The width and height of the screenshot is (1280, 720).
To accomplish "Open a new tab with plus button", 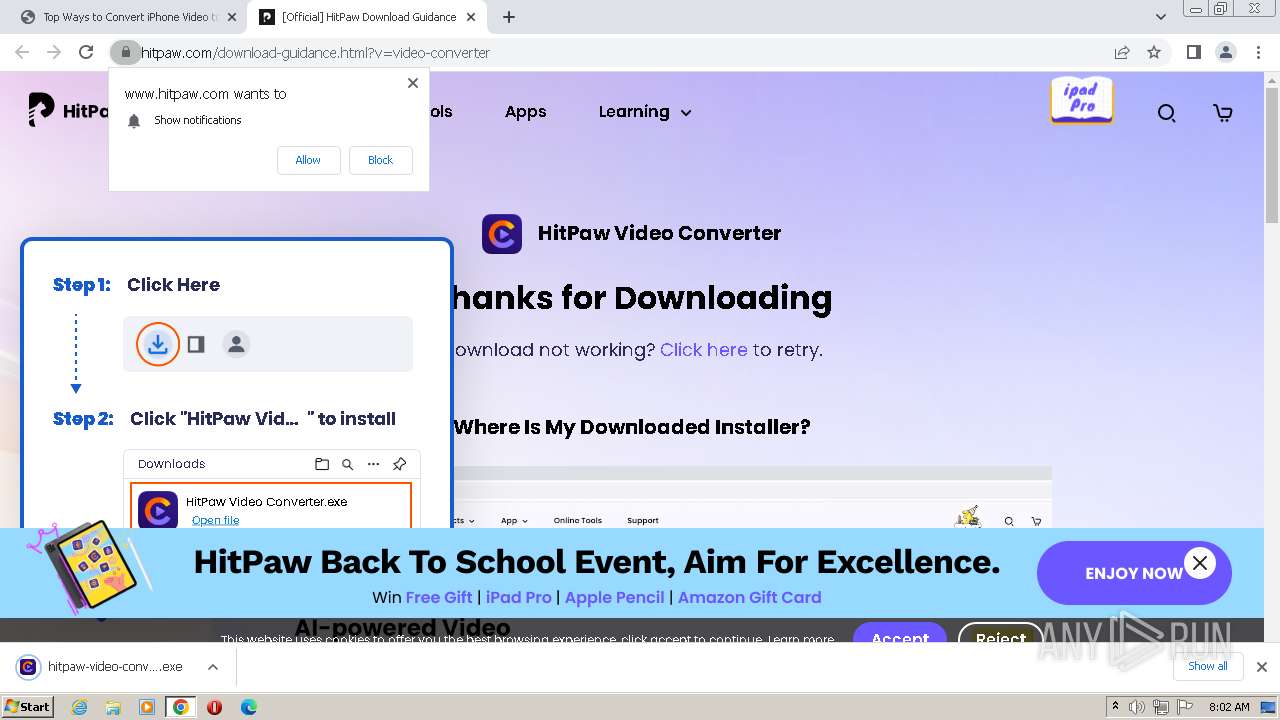I will 509,17.
